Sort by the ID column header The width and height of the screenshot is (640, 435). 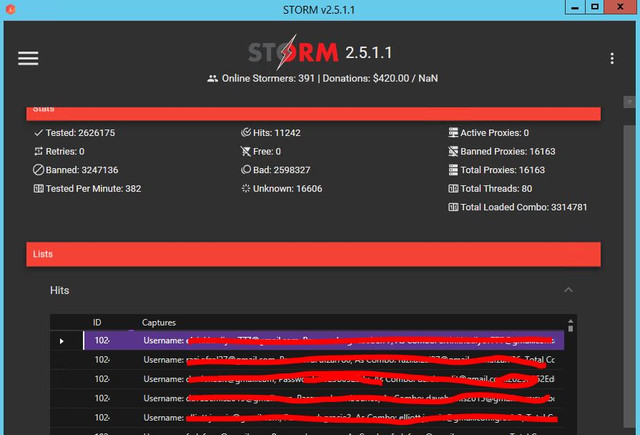(x=97, y=322)
